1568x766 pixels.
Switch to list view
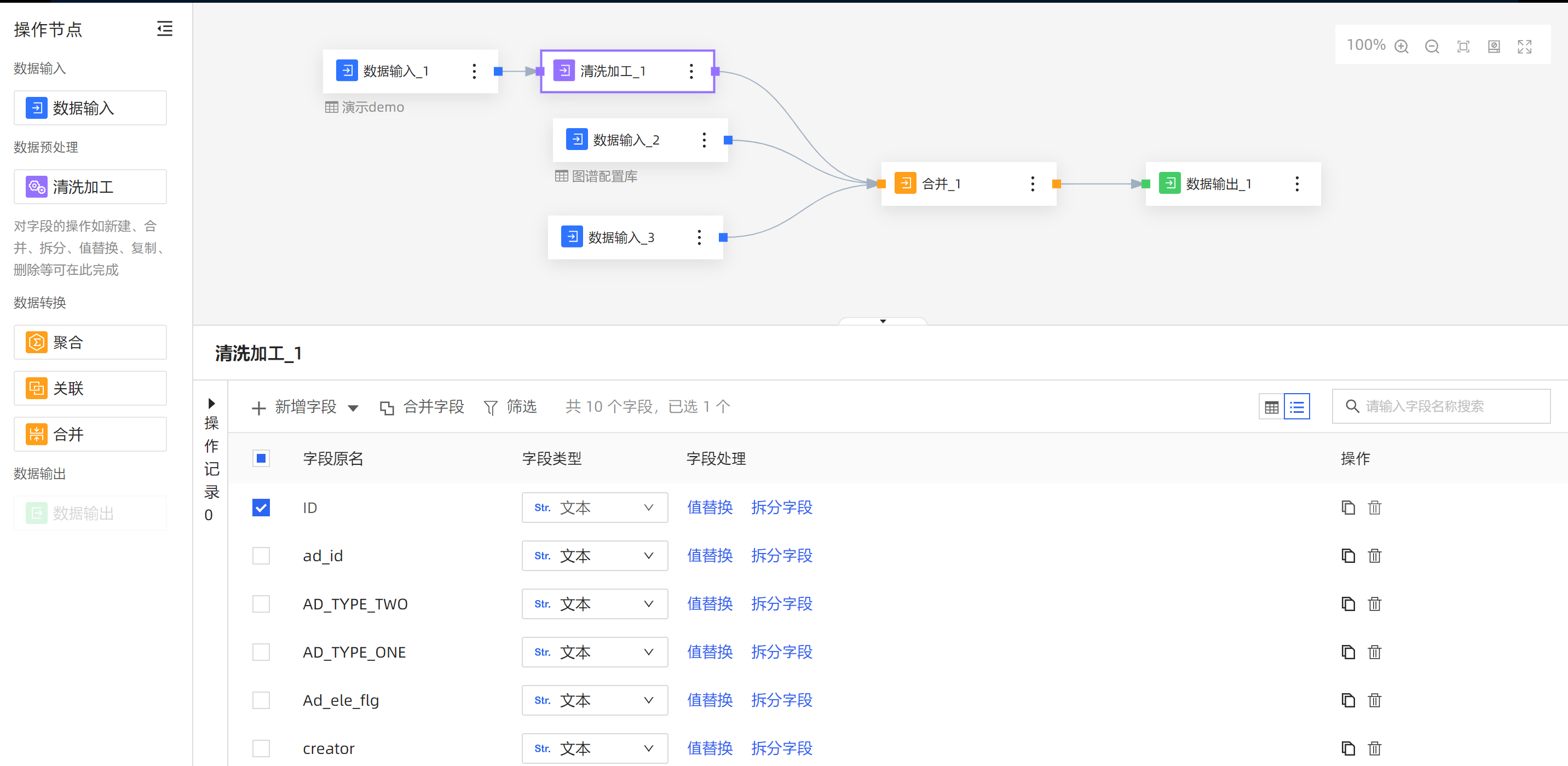pyautogui.click(x=1297, y=407)
